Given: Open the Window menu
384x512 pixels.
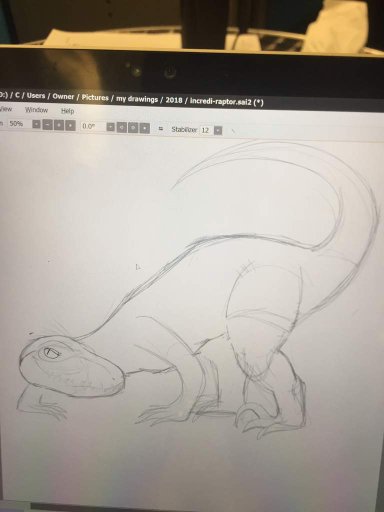Looking at the screenshot, I should click(x=37, y=110).
